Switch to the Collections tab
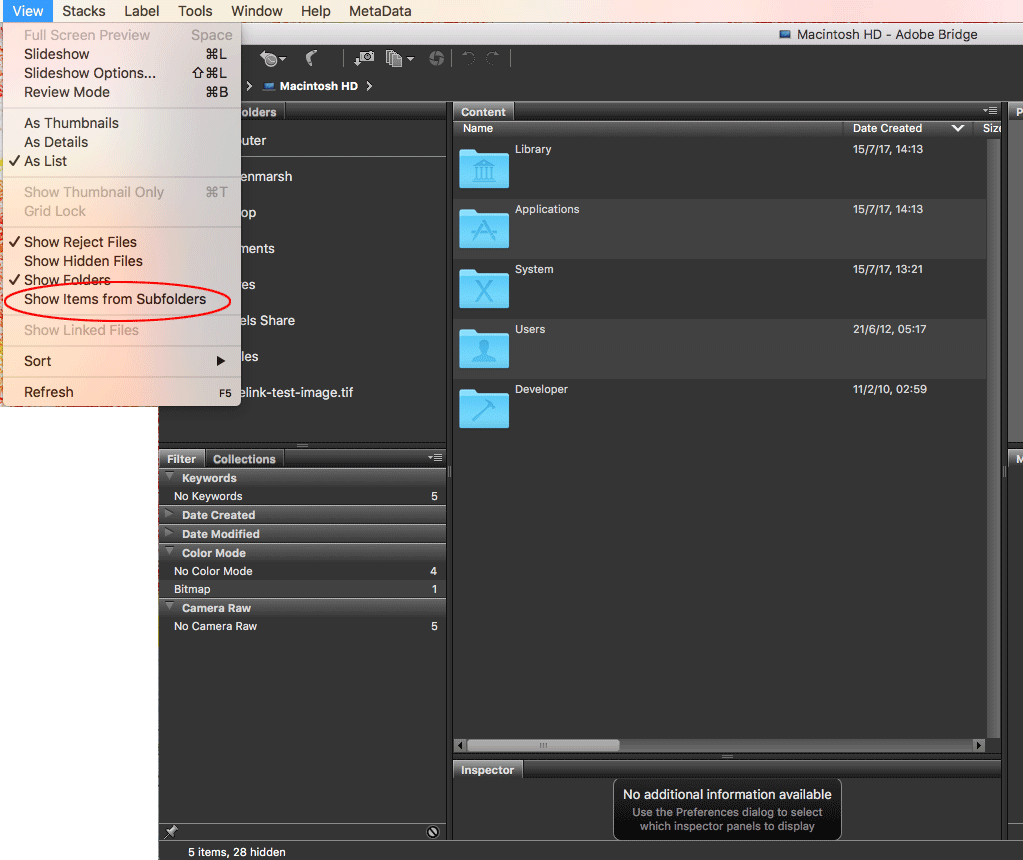The height and width of the screenshot is (860, 1023). (244, 459)
